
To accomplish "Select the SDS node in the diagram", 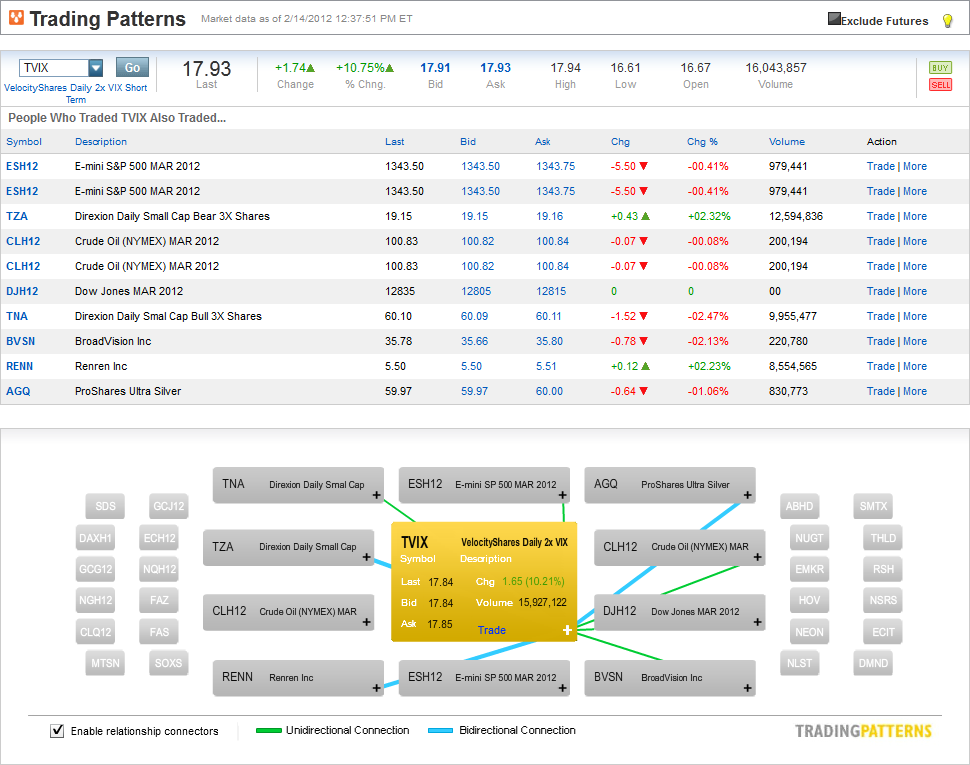I will (x=105, y=506).
